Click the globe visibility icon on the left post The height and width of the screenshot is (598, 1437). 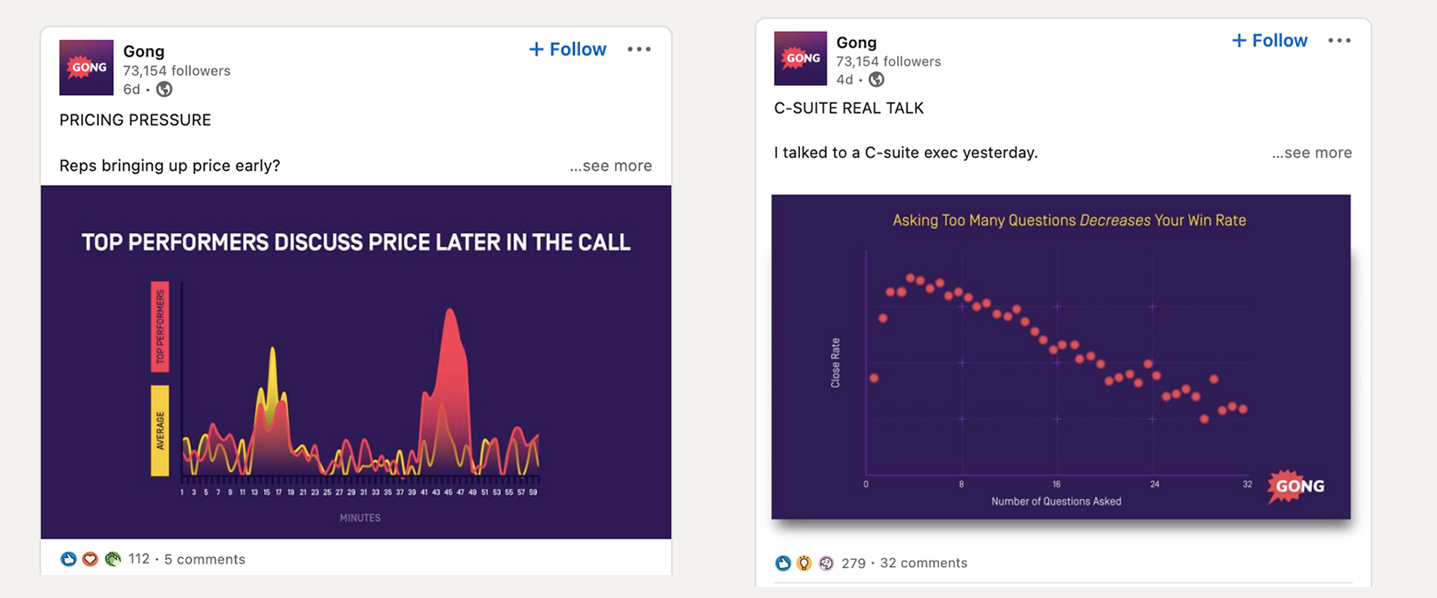[x=164, y=89]
